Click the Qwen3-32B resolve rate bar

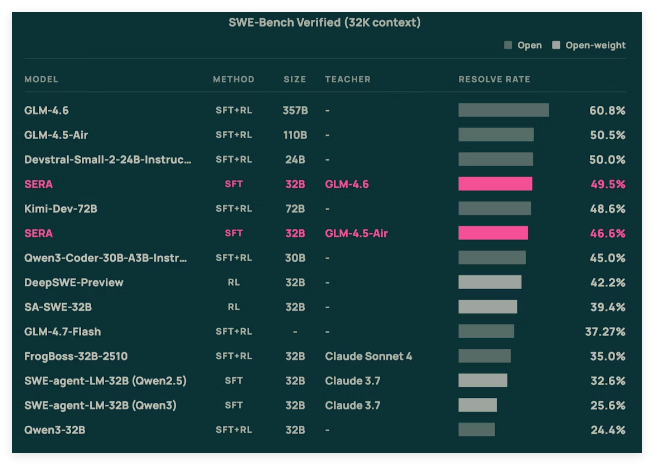476,430
